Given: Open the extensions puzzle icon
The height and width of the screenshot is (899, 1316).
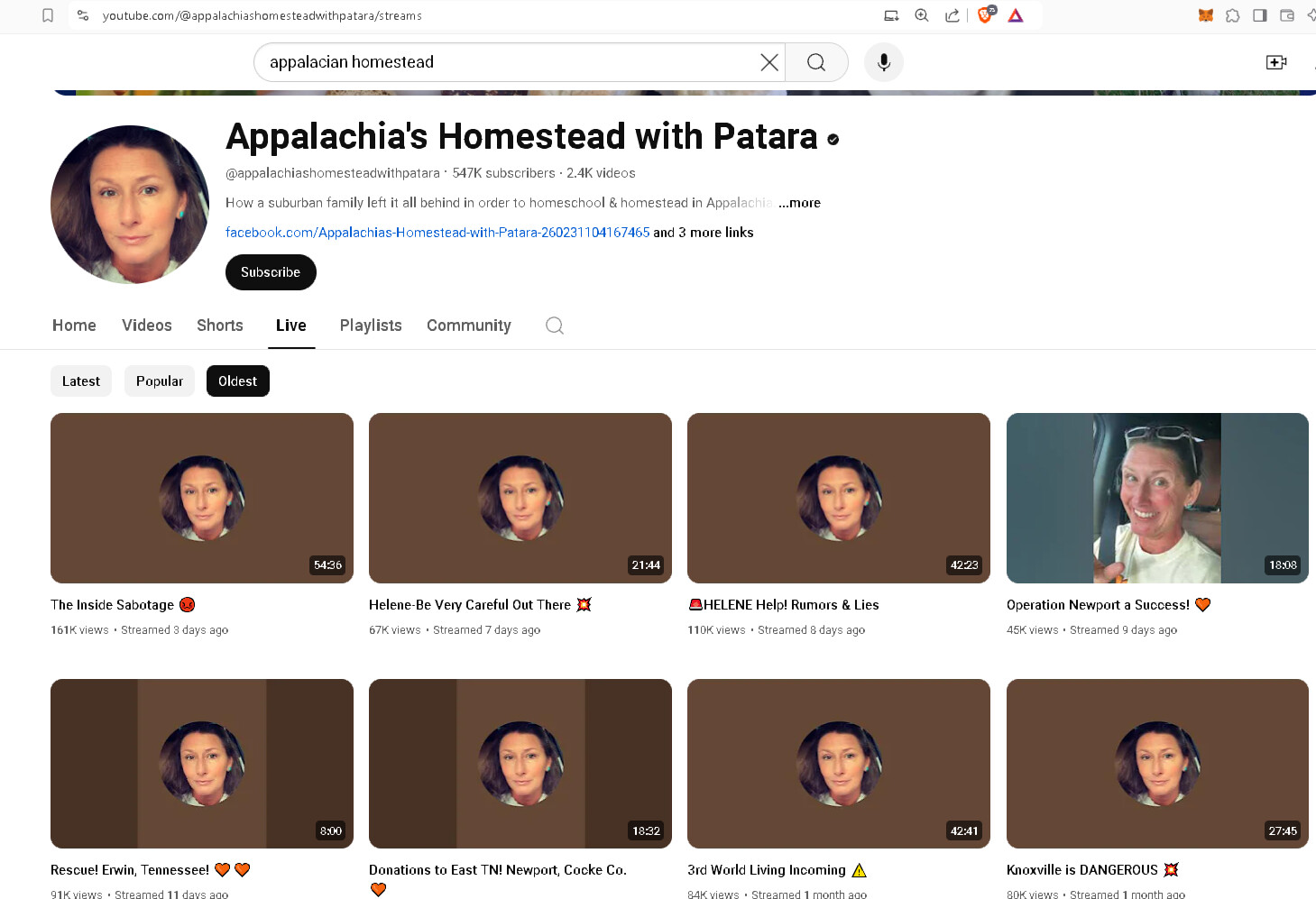Looking at the screenshot, I should click(x=1232, y=15).
